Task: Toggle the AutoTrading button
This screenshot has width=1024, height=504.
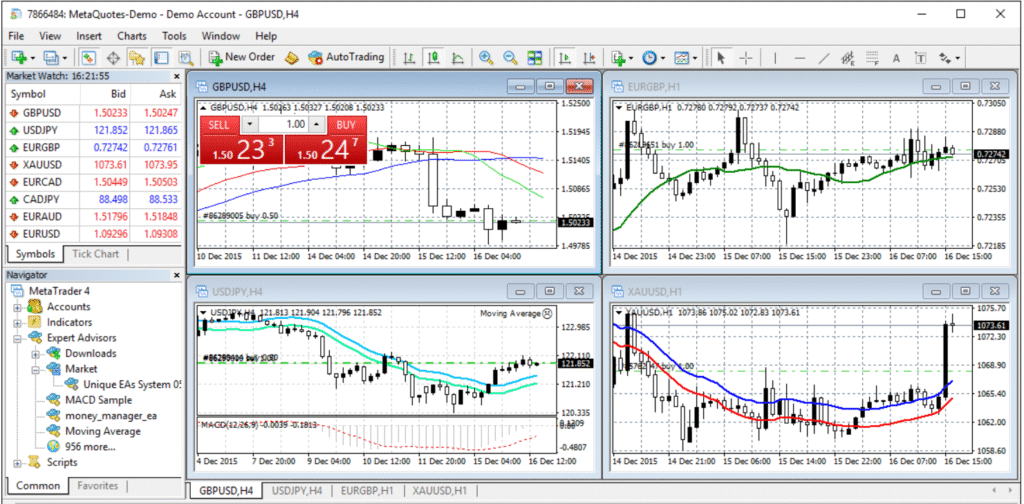Action: click(346, 58)
